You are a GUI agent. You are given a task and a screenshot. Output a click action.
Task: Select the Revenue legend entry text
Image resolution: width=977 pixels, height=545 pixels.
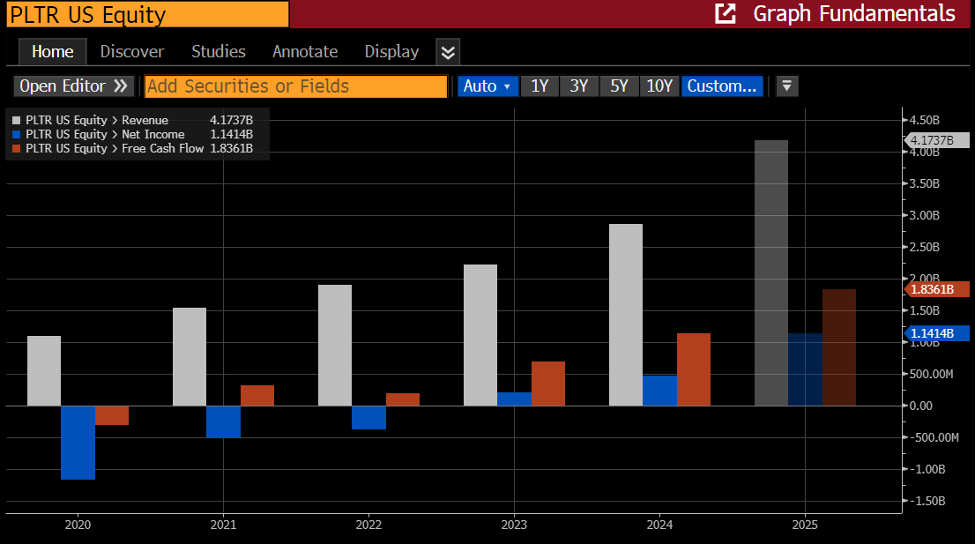[x=97, y=120]
